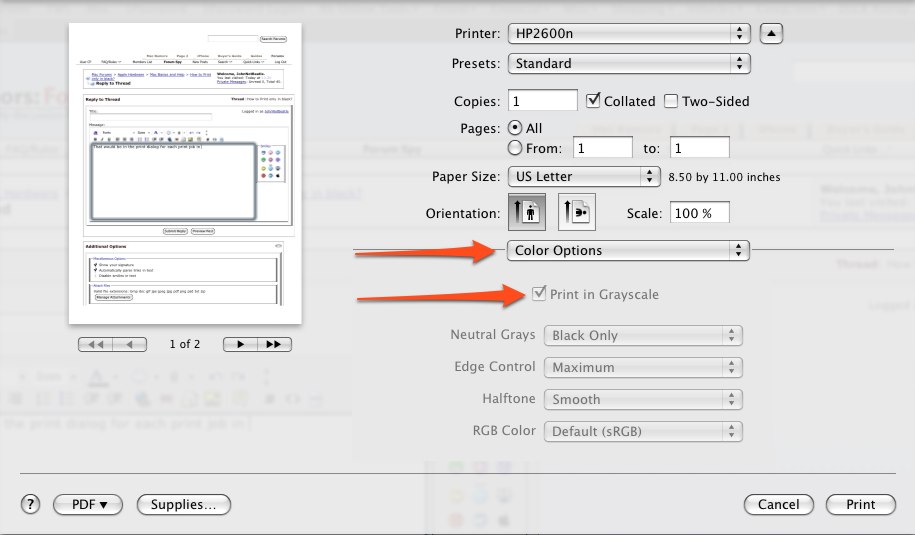Select All pages radio button
915x535 pixels.
(x=515, y=127)
